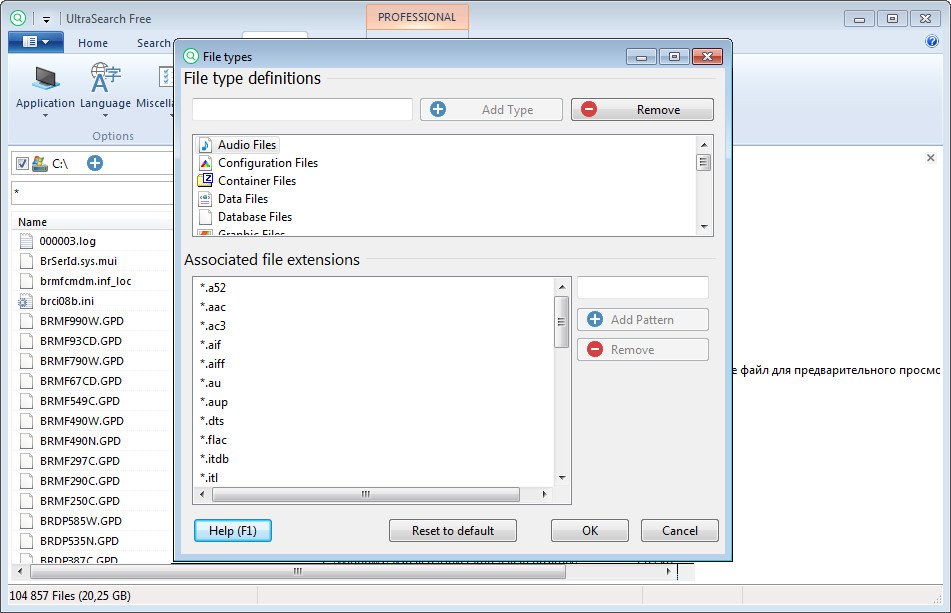Click Remove under Add Pattern
951x613 pixels.
coord(643,350)
